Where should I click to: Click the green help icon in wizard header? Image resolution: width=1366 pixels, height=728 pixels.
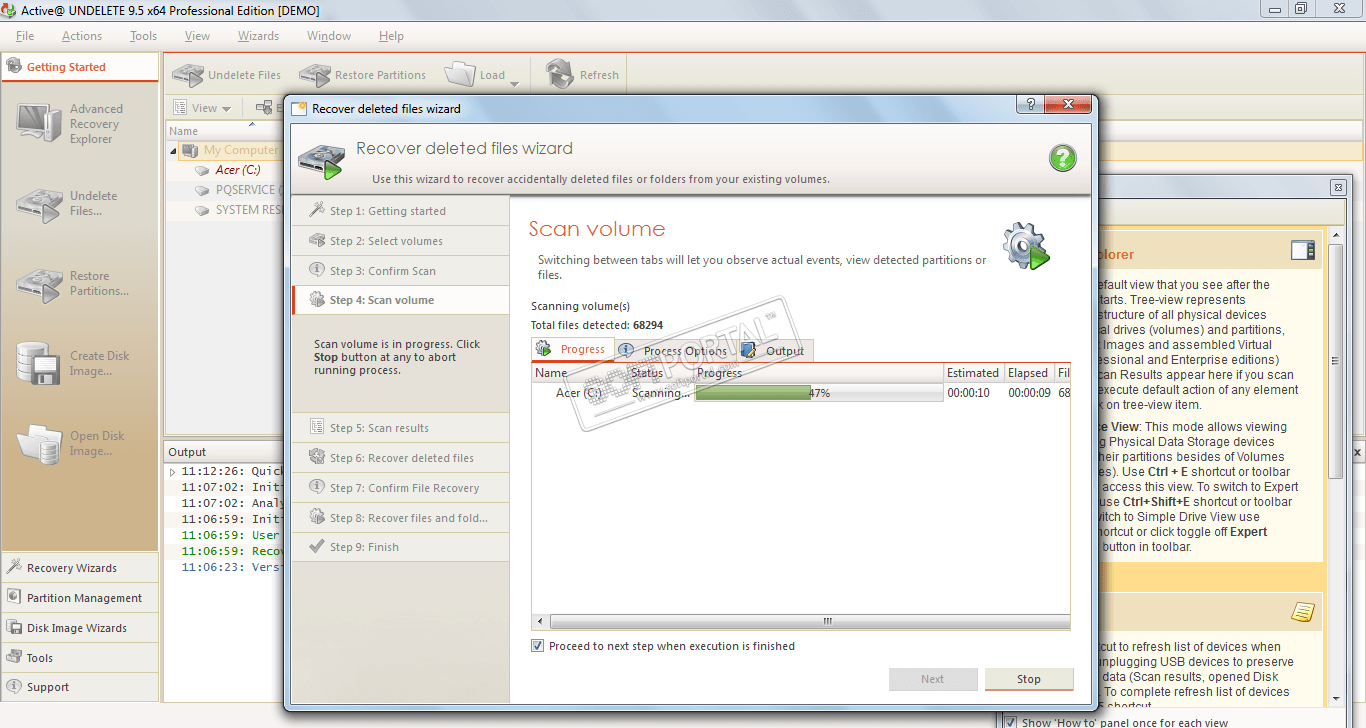tap(1062, 157)
